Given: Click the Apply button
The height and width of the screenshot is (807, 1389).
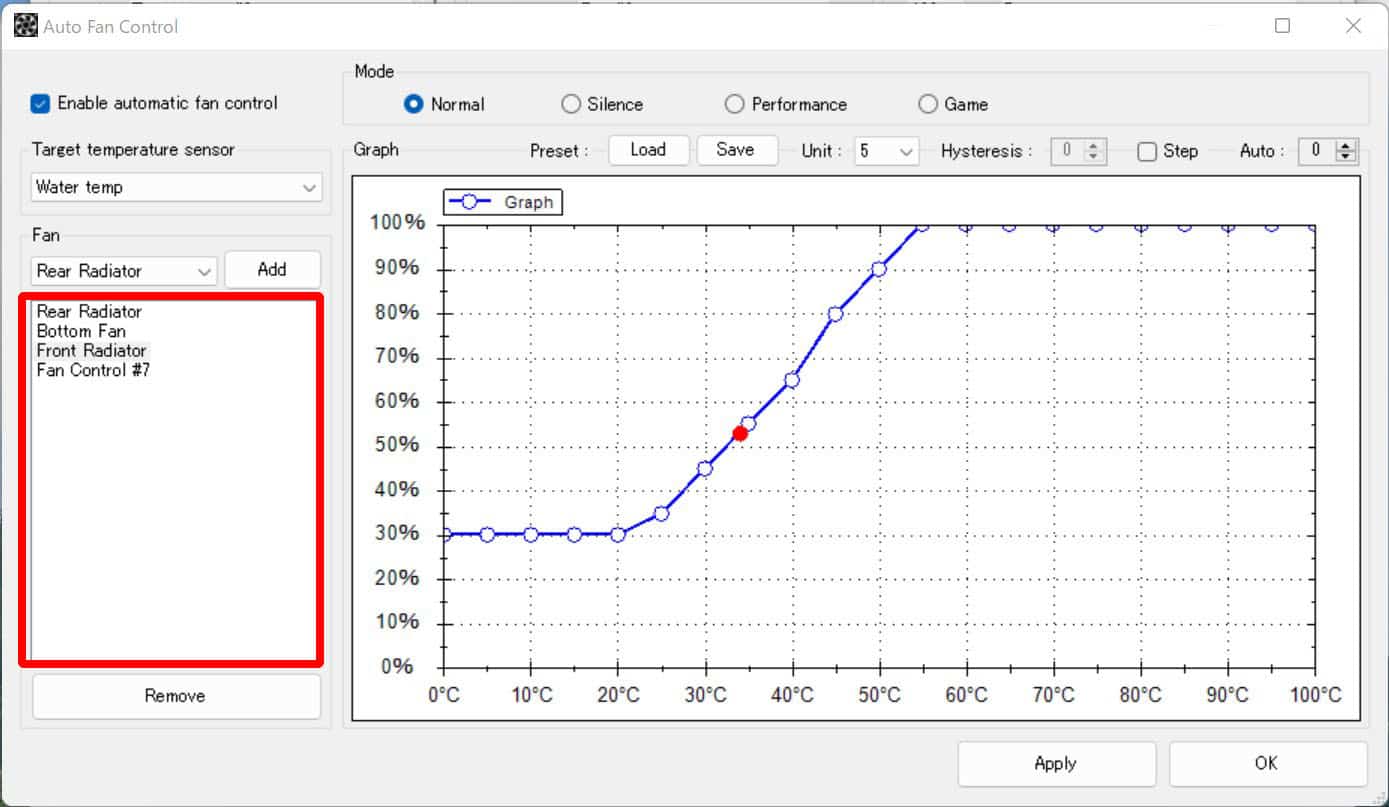Looking at the screenshot, I should [x=1055, y=764].
